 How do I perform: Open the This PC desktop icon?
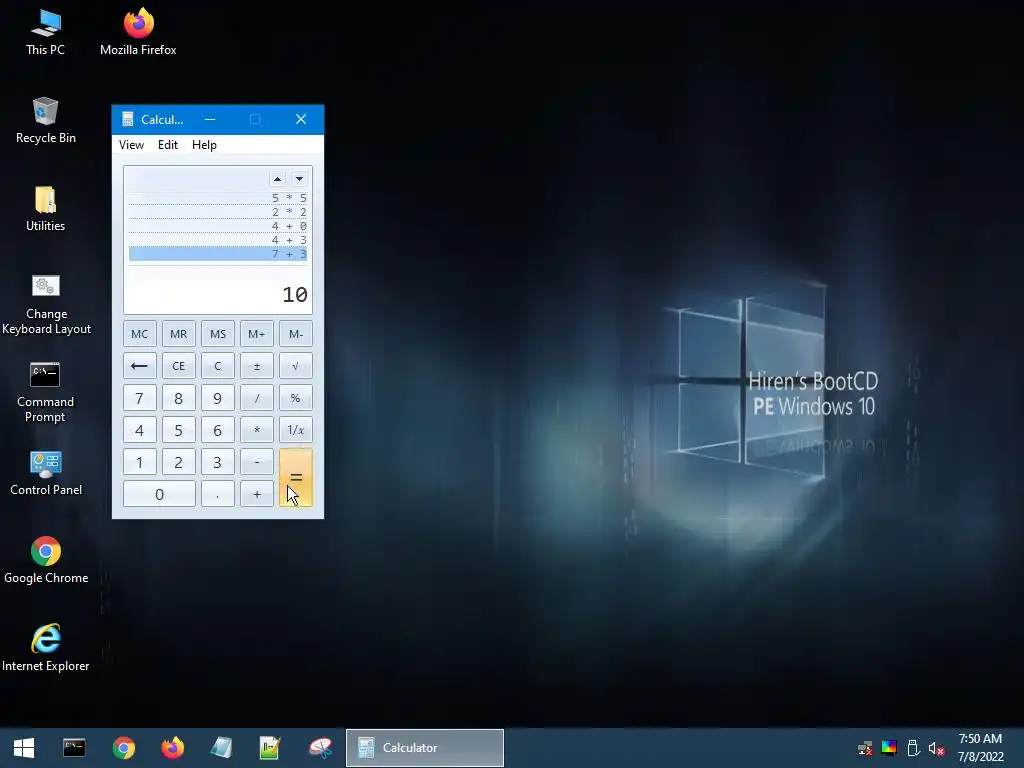coord(46,33)
